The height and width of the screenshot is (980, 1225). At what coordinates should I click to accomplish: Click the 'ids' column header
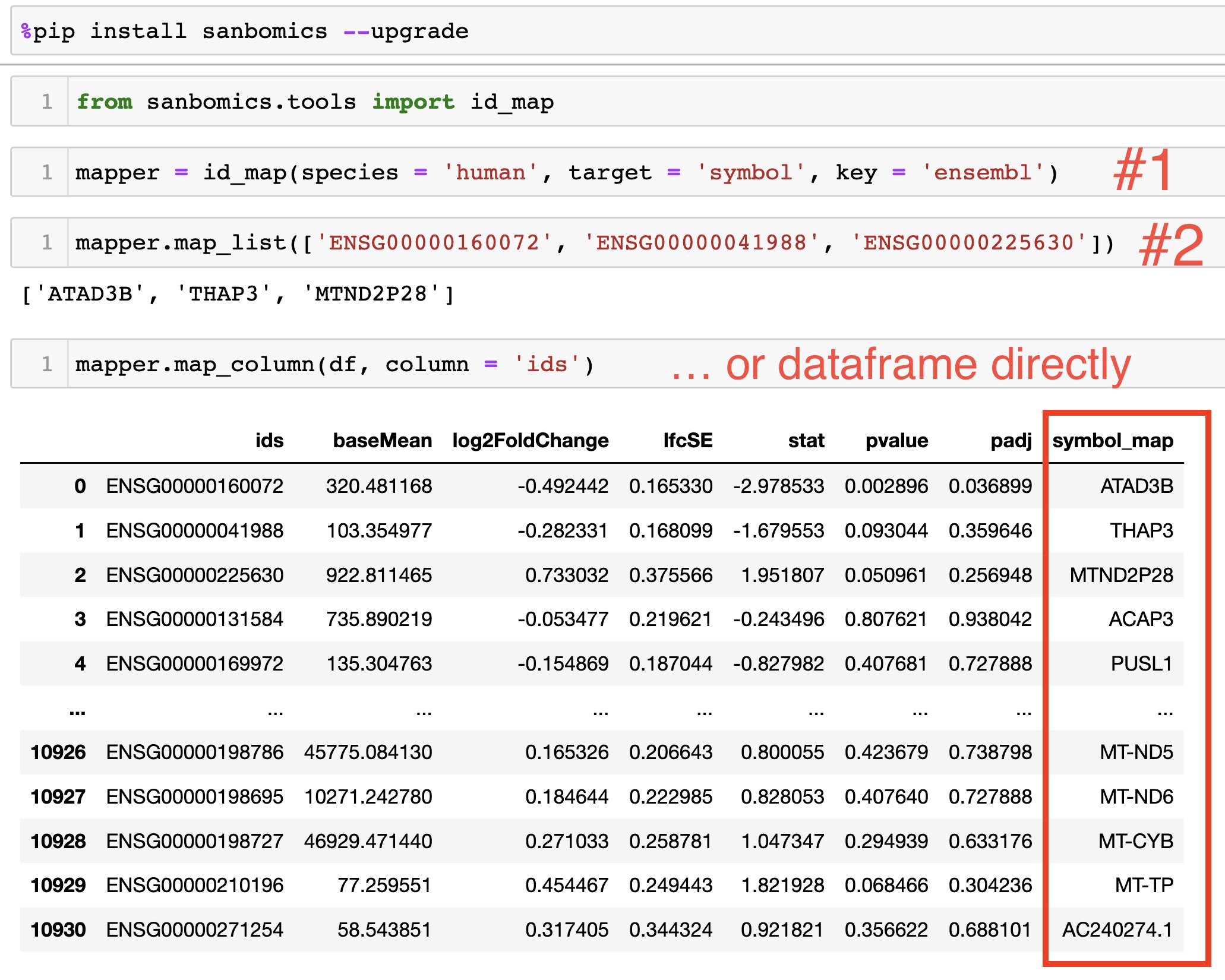(269, 441)
